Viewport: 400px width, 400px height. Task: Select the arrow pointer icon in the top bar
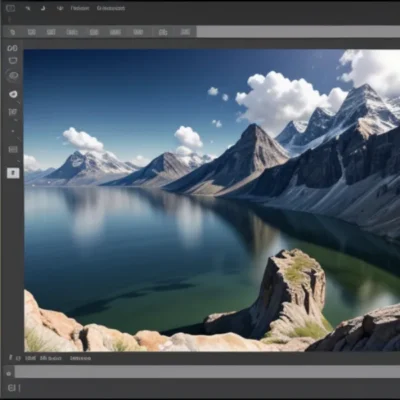pyautogui.click(x=28, y=8)
